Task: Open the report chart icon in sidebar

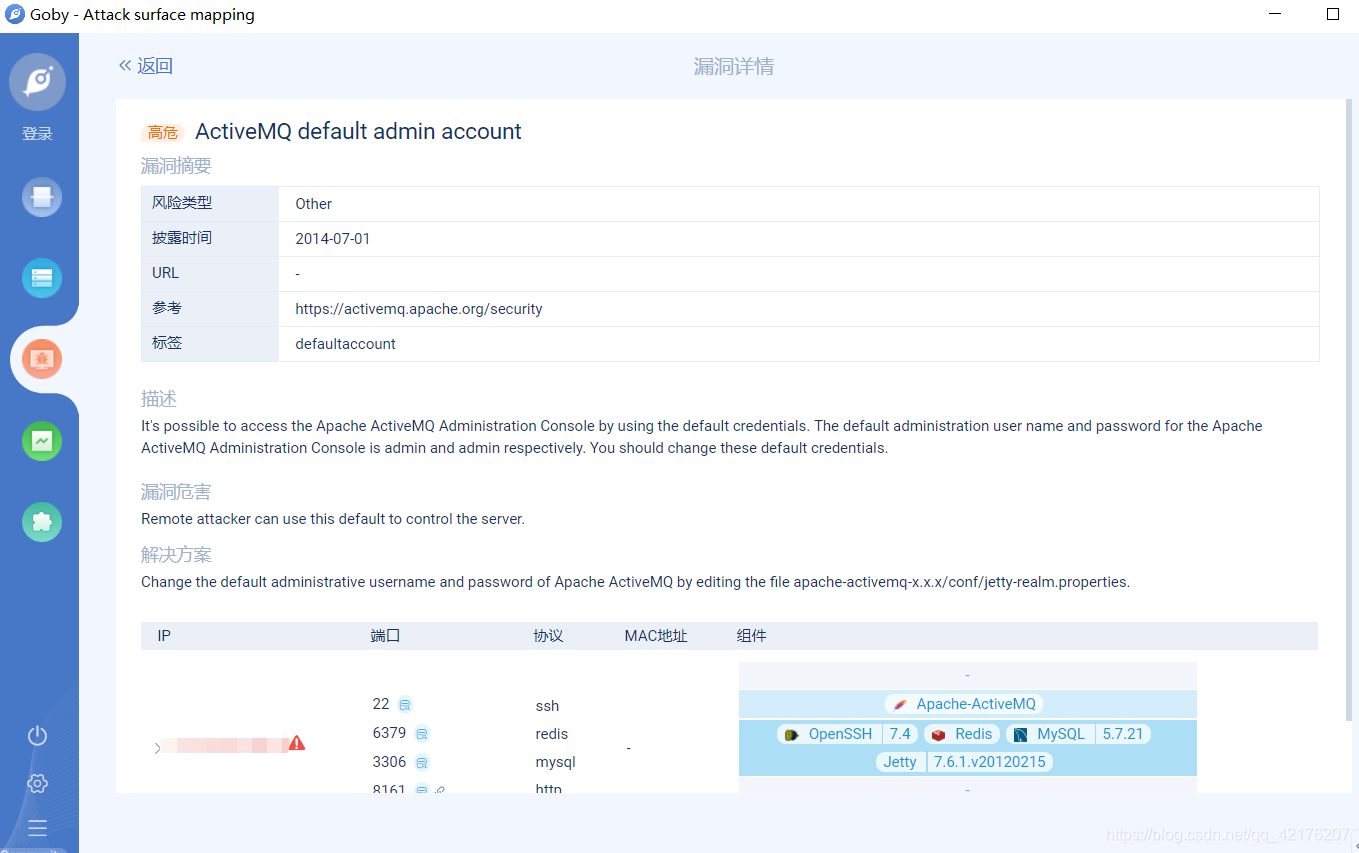Action: click(x=42, y=441)
